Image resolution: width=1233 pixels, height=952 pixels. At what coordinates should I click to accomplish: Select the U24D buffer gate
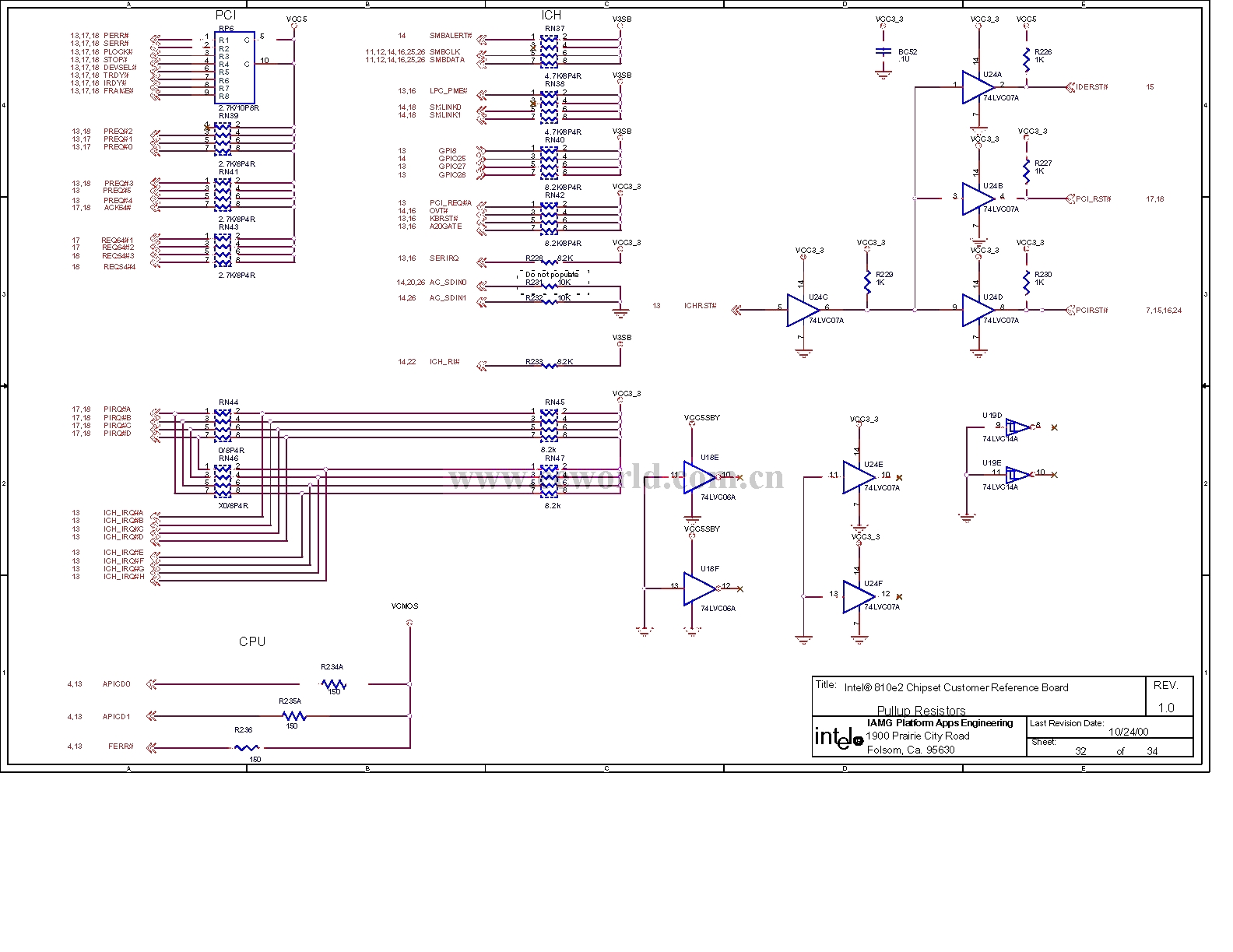976,310
